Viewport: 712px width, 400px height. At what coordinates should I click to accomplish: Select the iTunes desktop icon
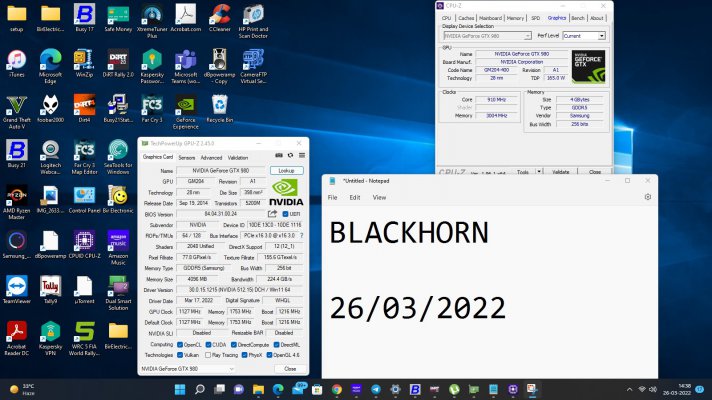point(17,64)
